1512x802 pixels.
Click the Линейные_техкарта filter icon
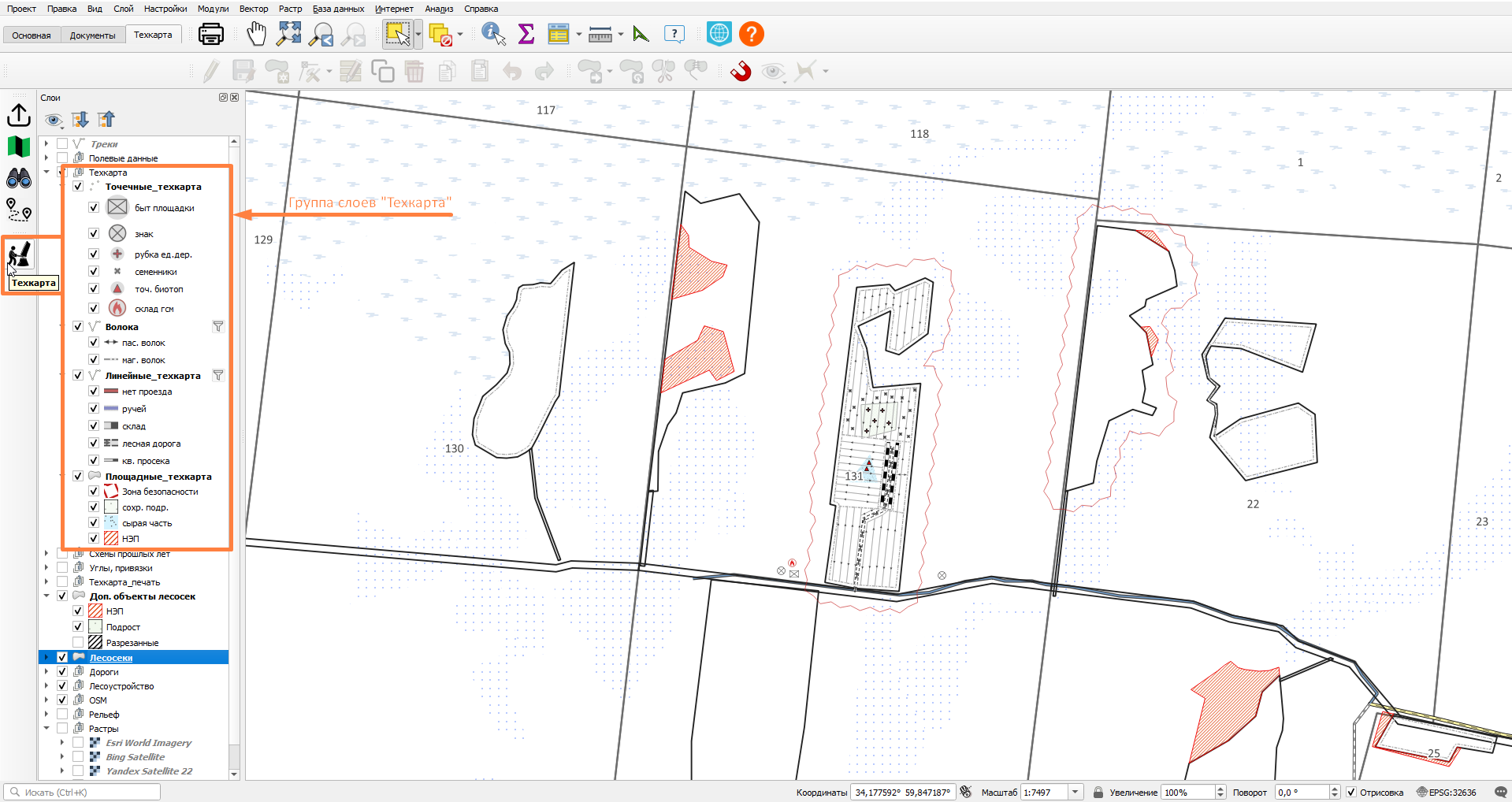[x=218, y=375]
